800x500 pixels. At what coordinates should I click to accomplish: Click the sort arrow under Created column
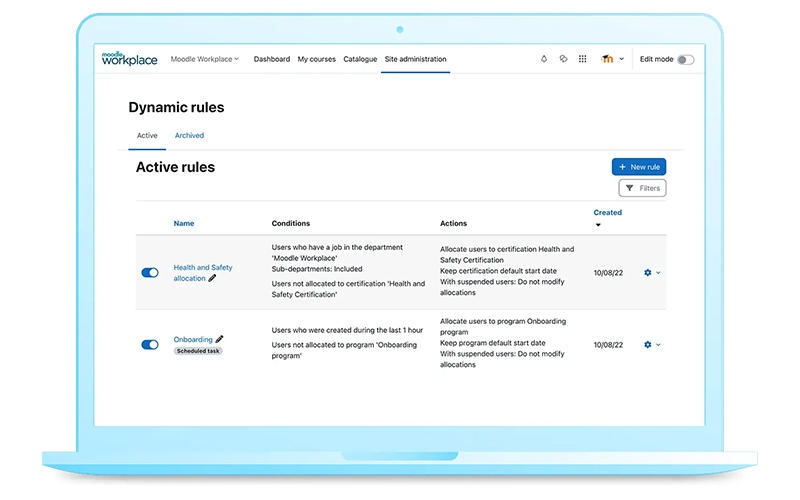coord(598,225)
